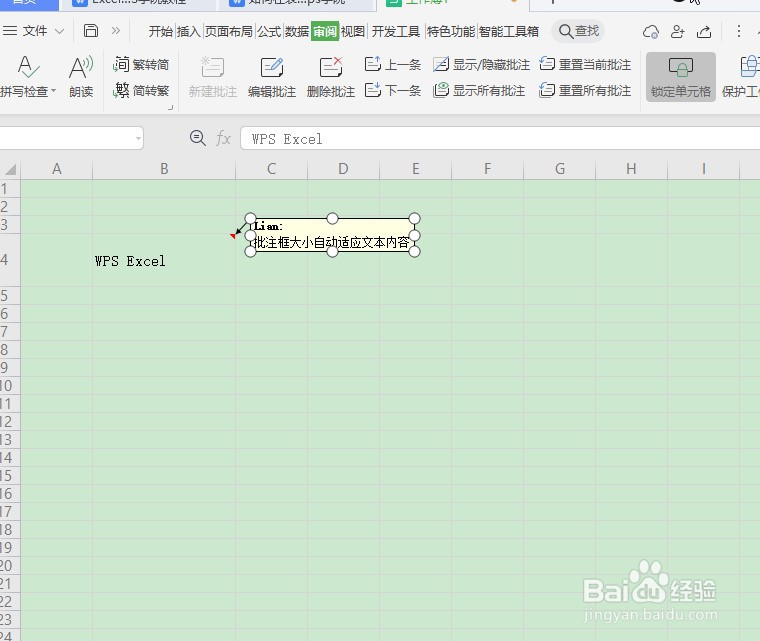
Task: Select column B header
Action: click(x=164, y=169)
